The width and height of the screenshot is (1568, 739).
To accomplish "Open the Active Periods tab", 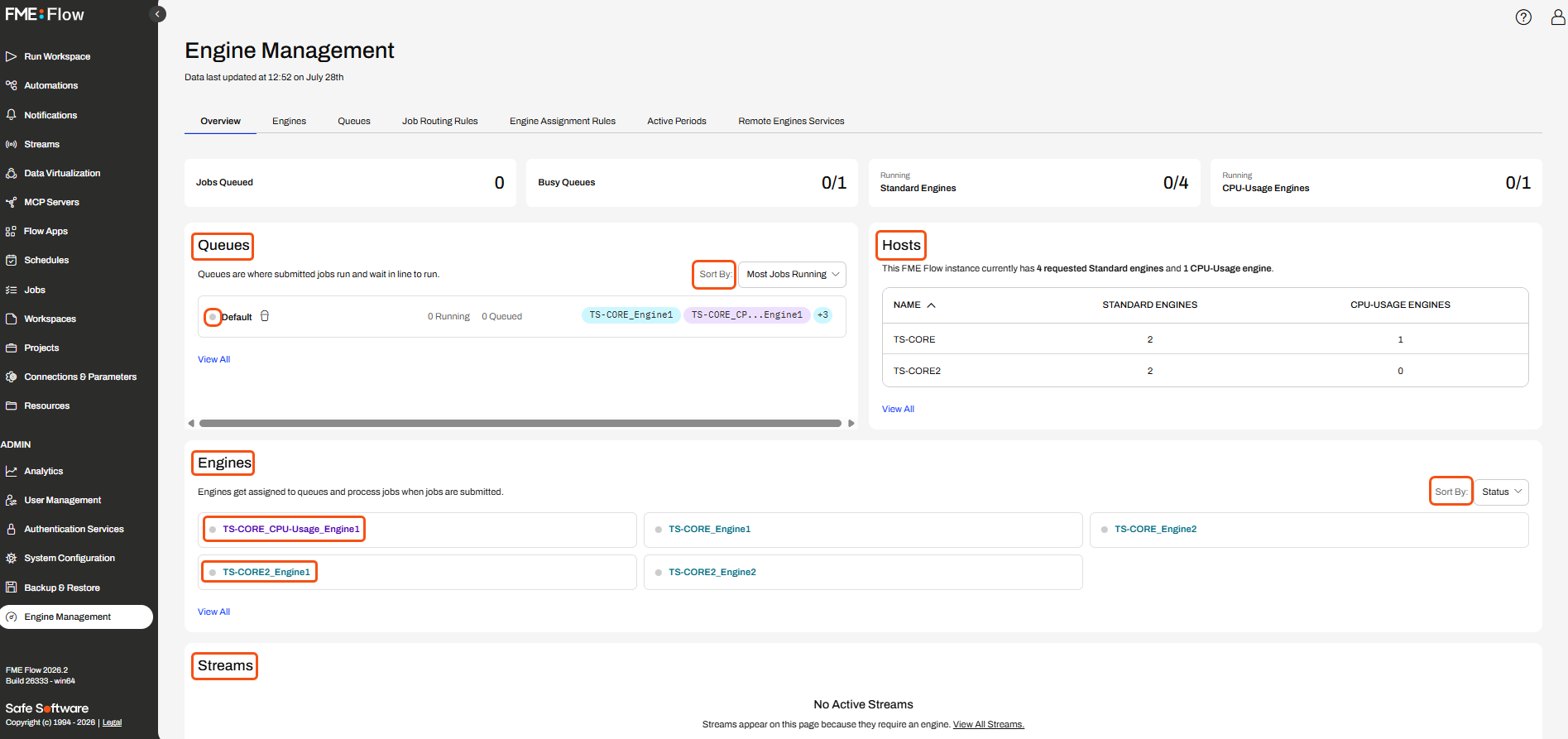I will pos(677,121).
